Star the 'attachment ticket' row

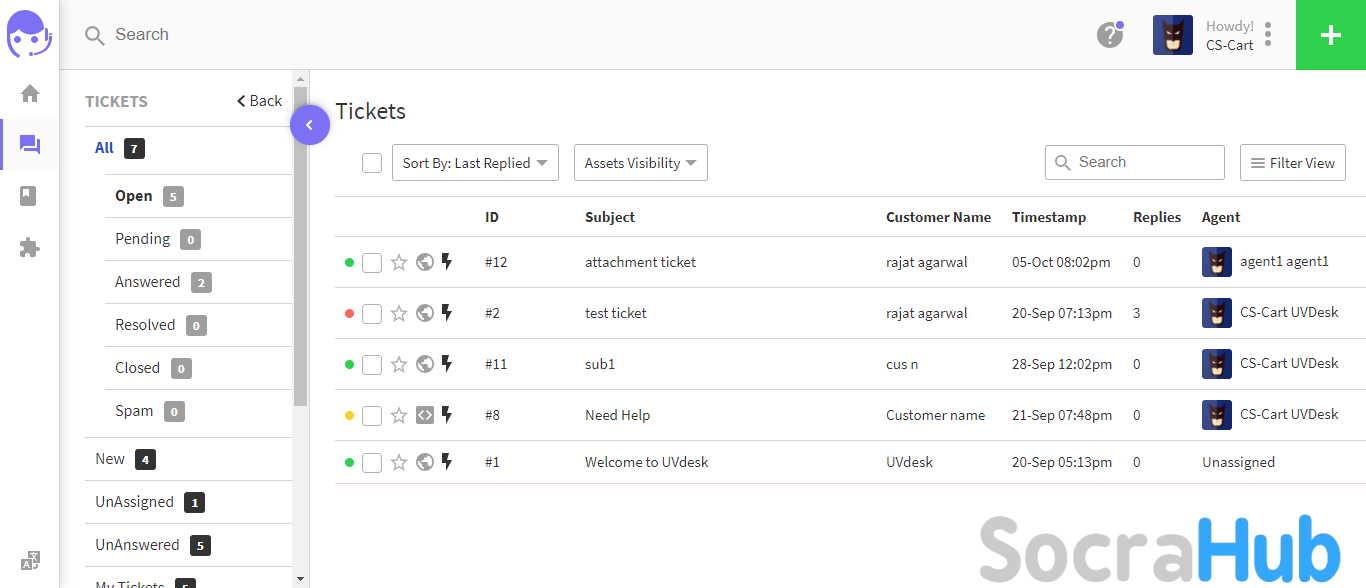[399, 263]
